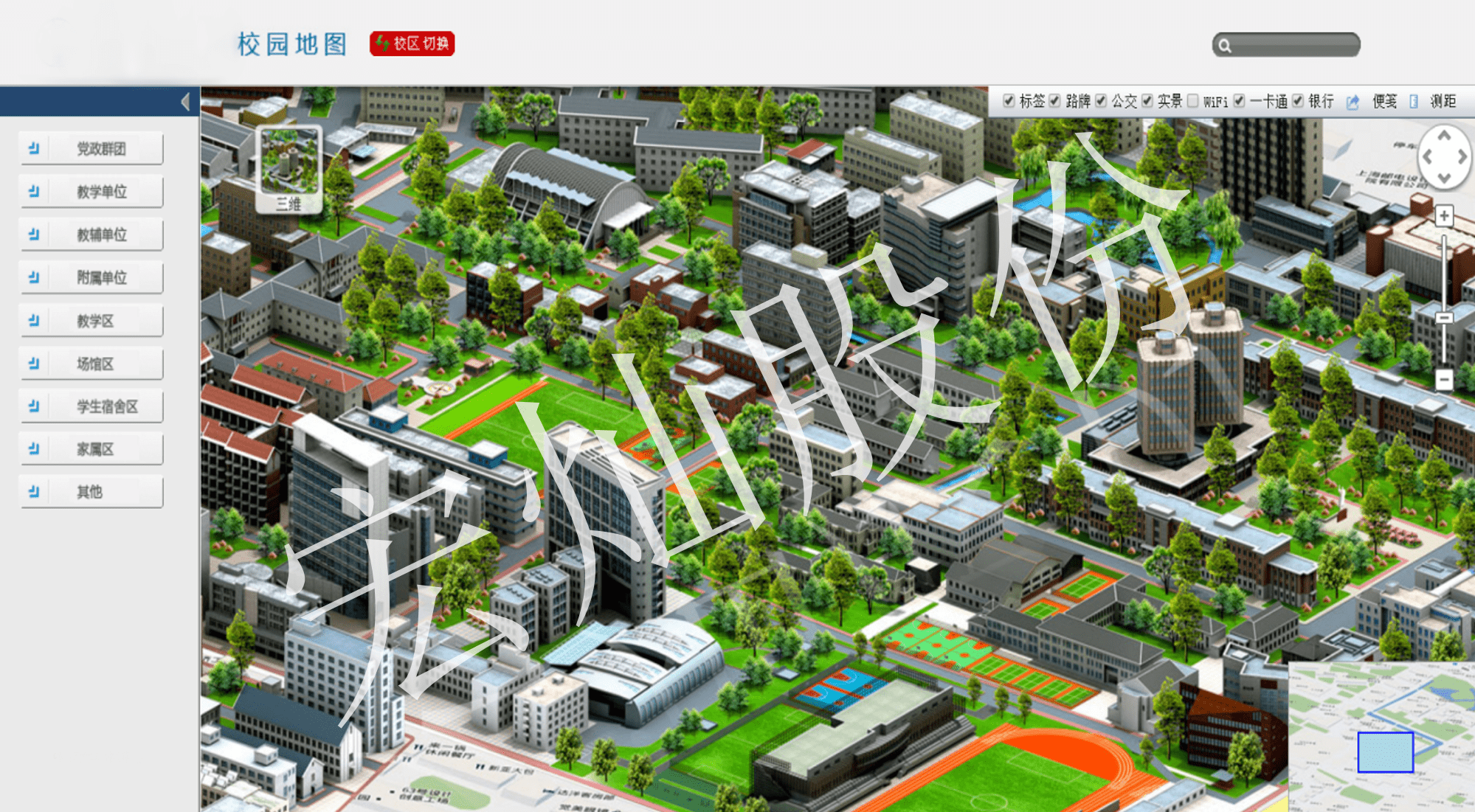
Task: Expand the 教学区 category
Action: pos(91,320)
